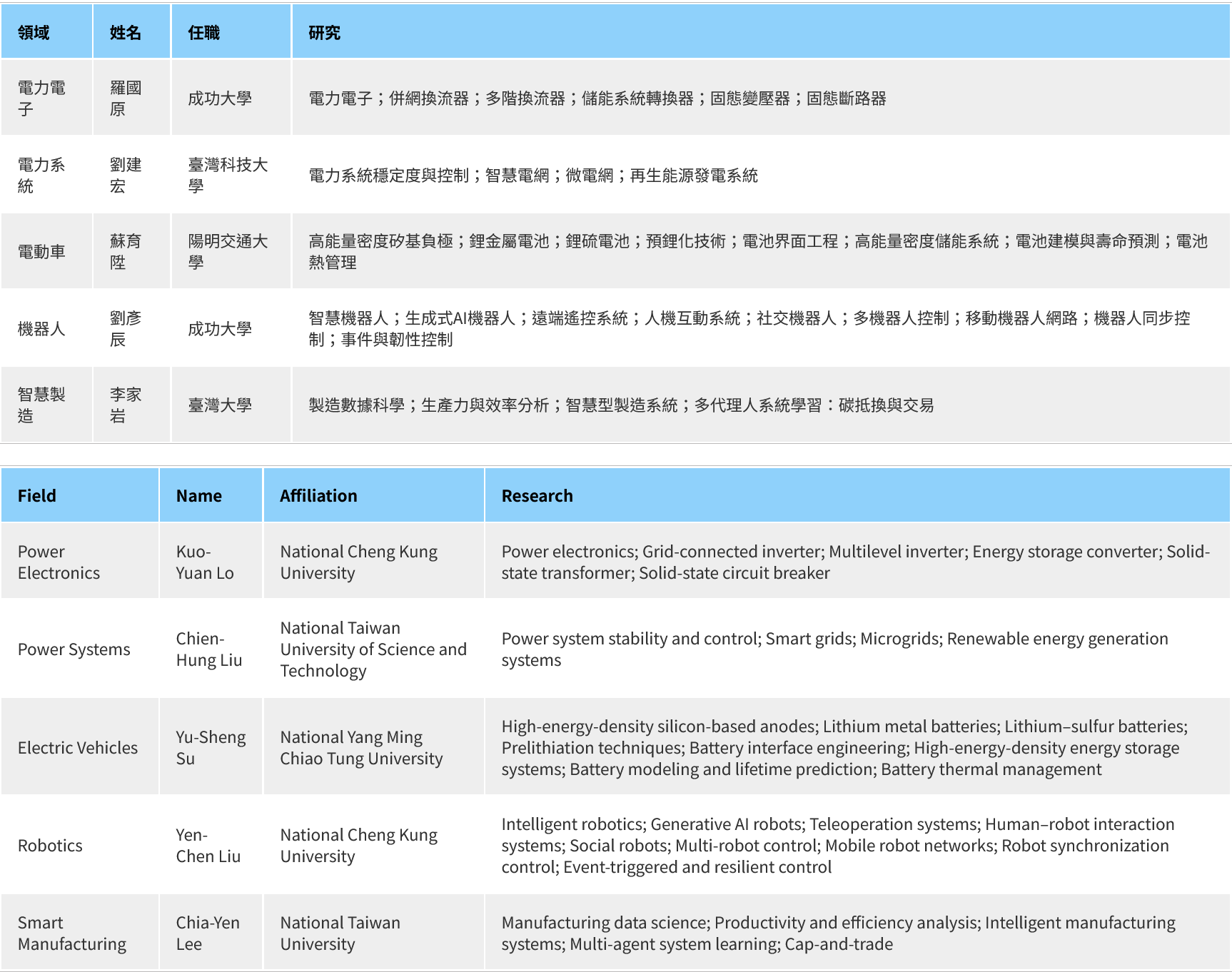This screenshot has width=1232, height=972.
Task: Select the Smart Manufacturing field cell
Action: pyautogui.click(x=72, y=933)
